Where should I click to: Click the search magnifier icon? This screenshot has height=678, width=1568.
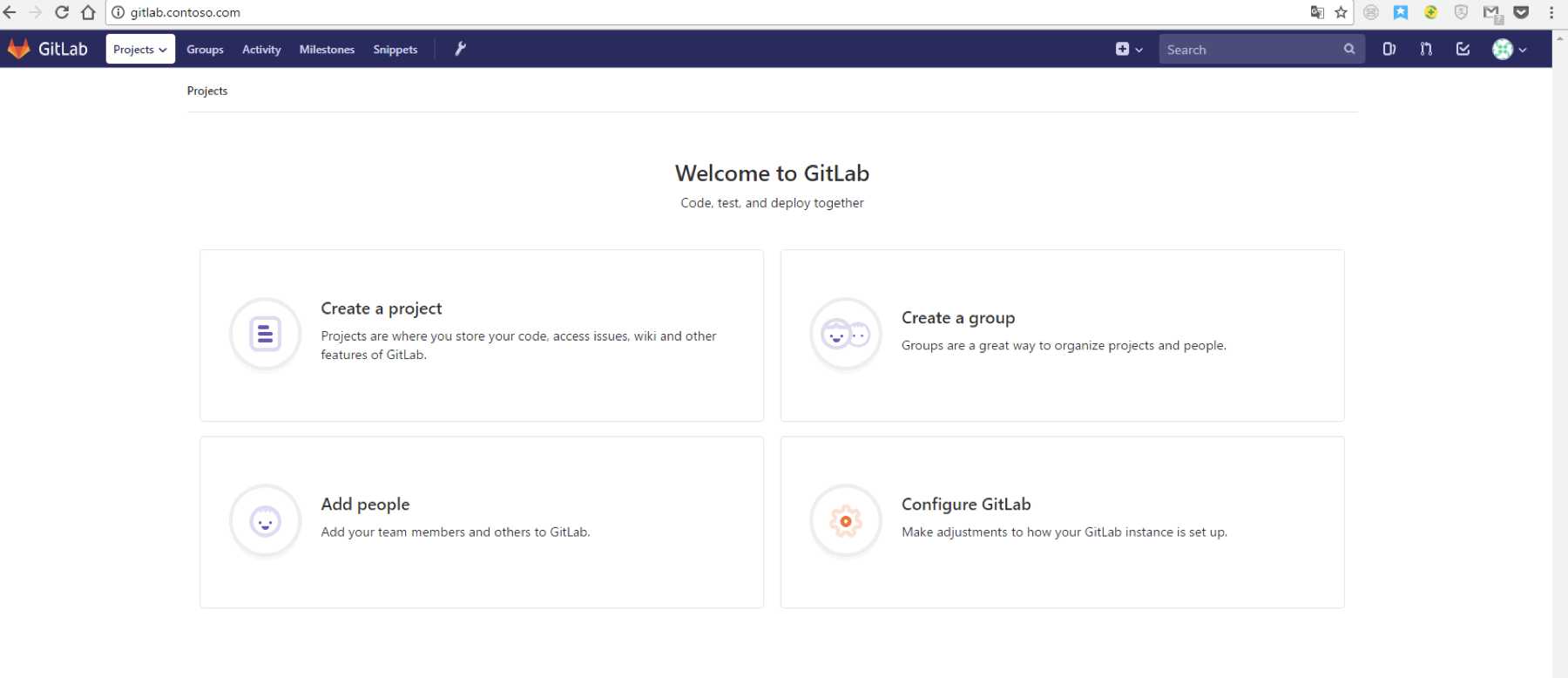coord(1348,50)
